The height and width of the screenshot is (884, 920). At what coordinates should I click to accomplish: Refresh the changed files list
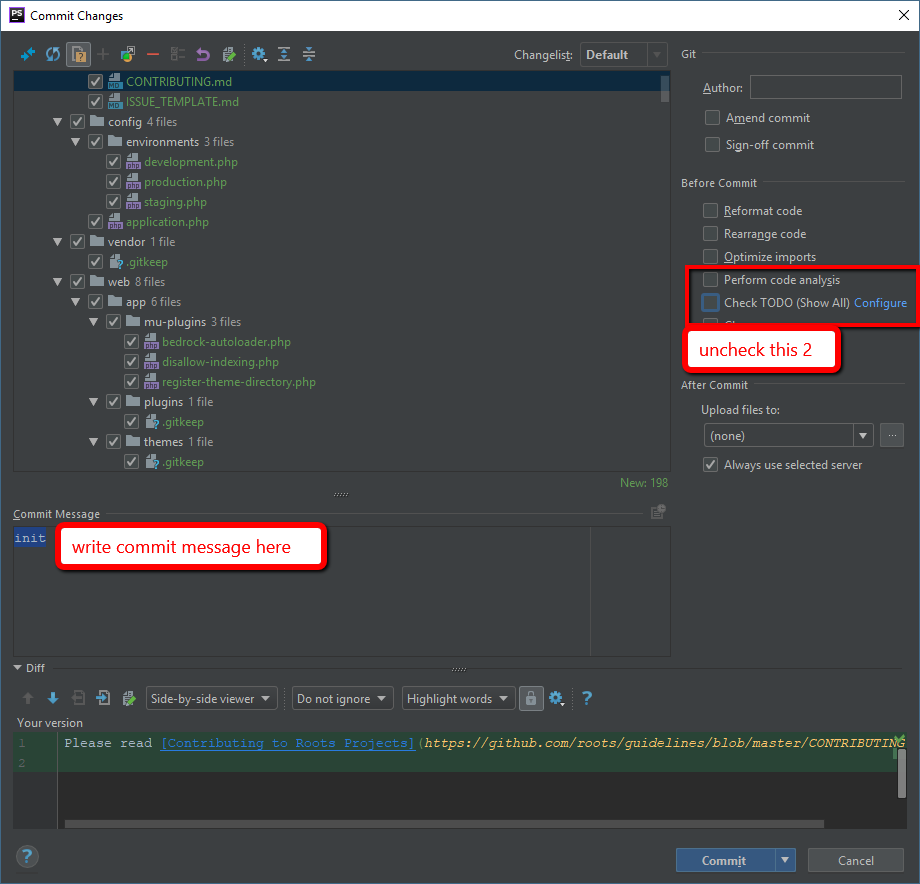tap(52, 54)
